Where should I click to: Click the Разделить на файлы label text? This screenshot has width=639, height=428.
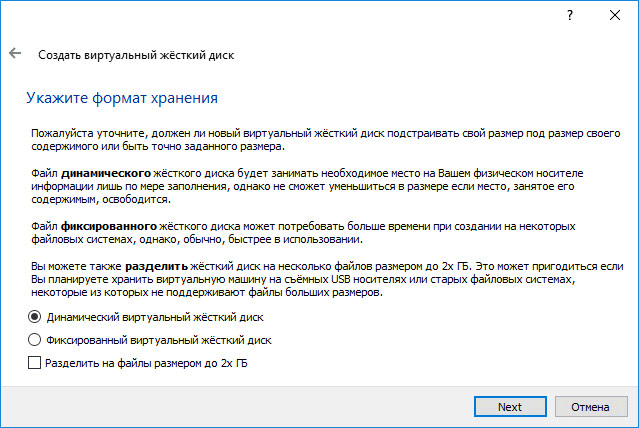coord(146,364)
